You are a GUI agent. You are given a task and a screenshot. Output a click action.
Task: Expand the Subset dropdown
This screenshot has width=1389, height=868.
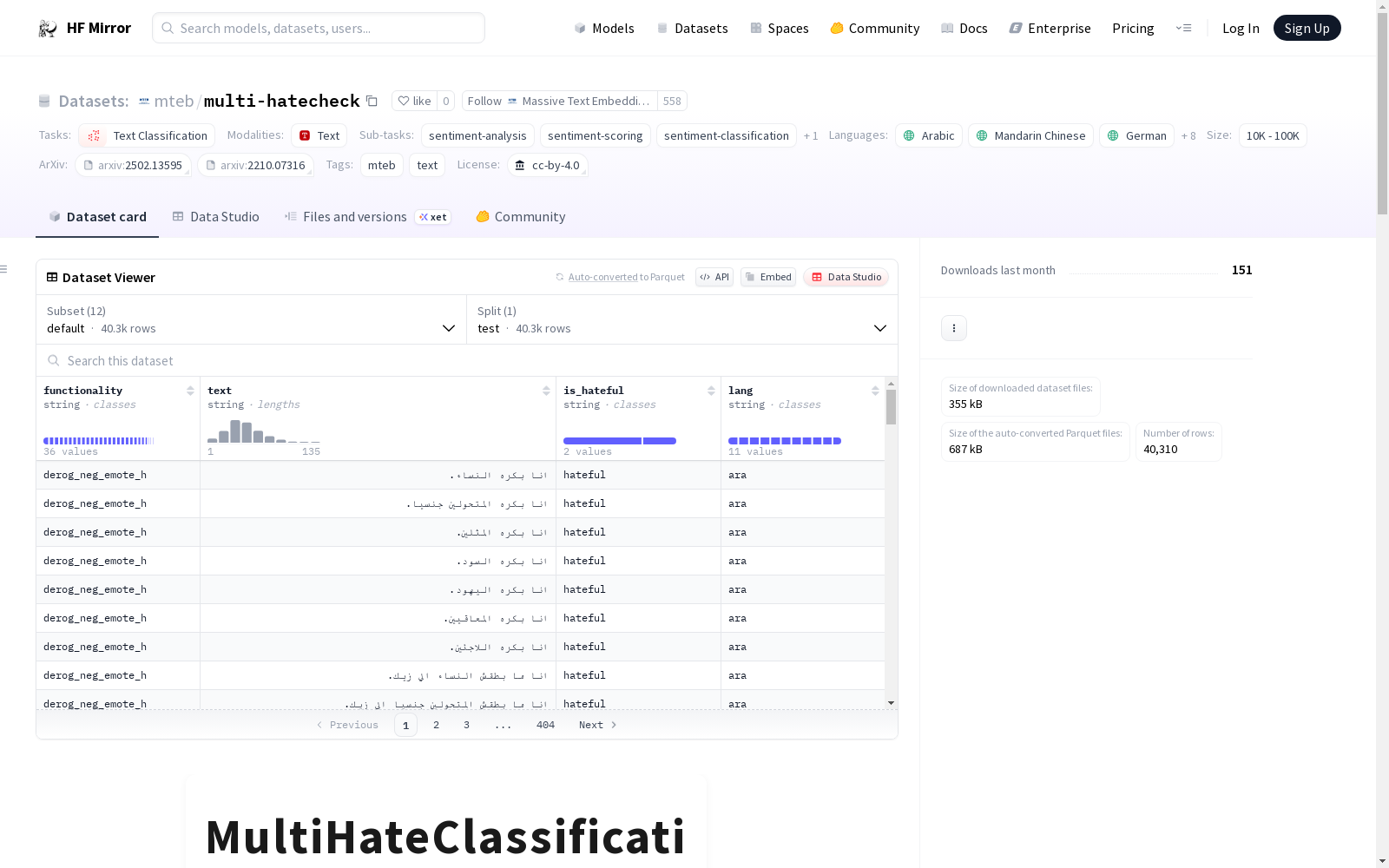coord(251,319)
